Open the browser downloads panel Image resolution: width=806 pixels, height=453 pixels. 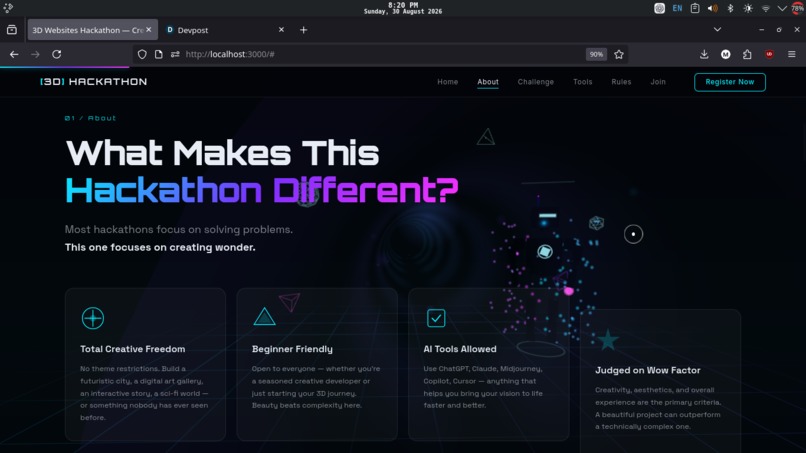coord(704,54)
